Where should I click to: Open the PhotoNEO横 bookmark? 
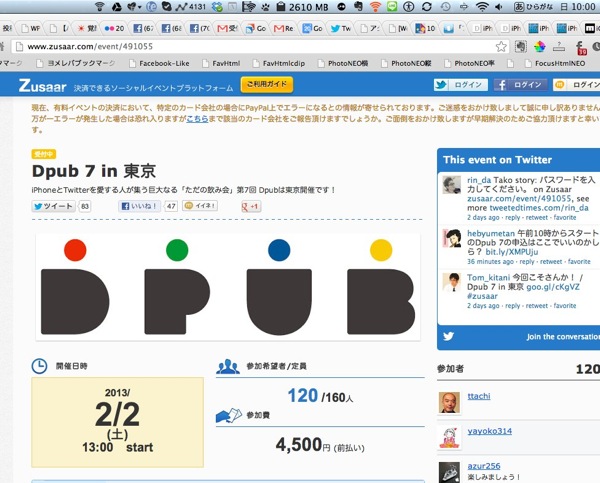click(343, 64)
